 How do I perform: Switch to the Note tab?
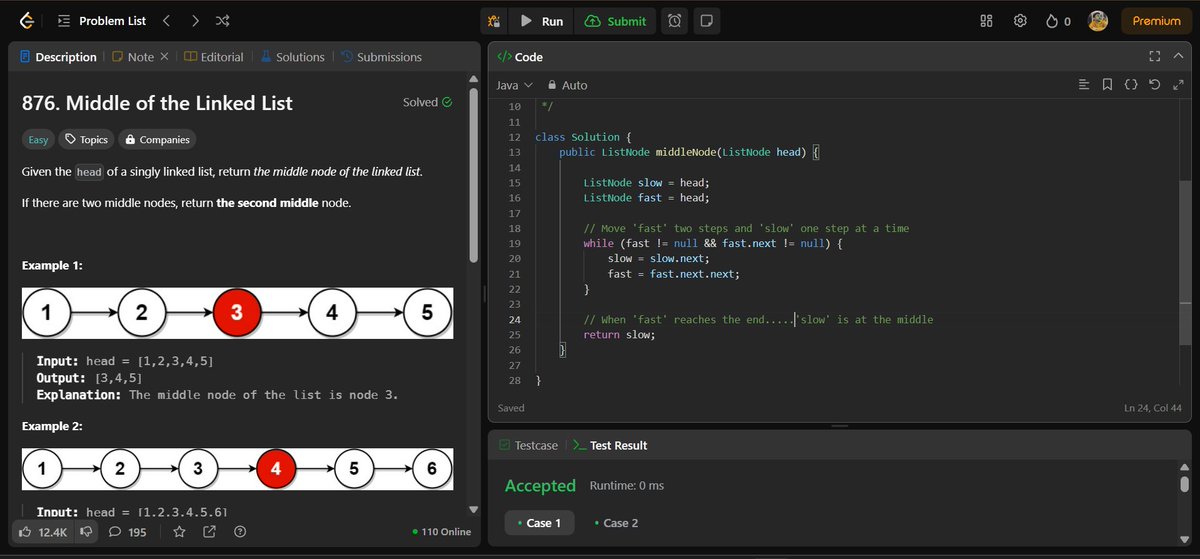pyautogui.click(x=133, y=57)
